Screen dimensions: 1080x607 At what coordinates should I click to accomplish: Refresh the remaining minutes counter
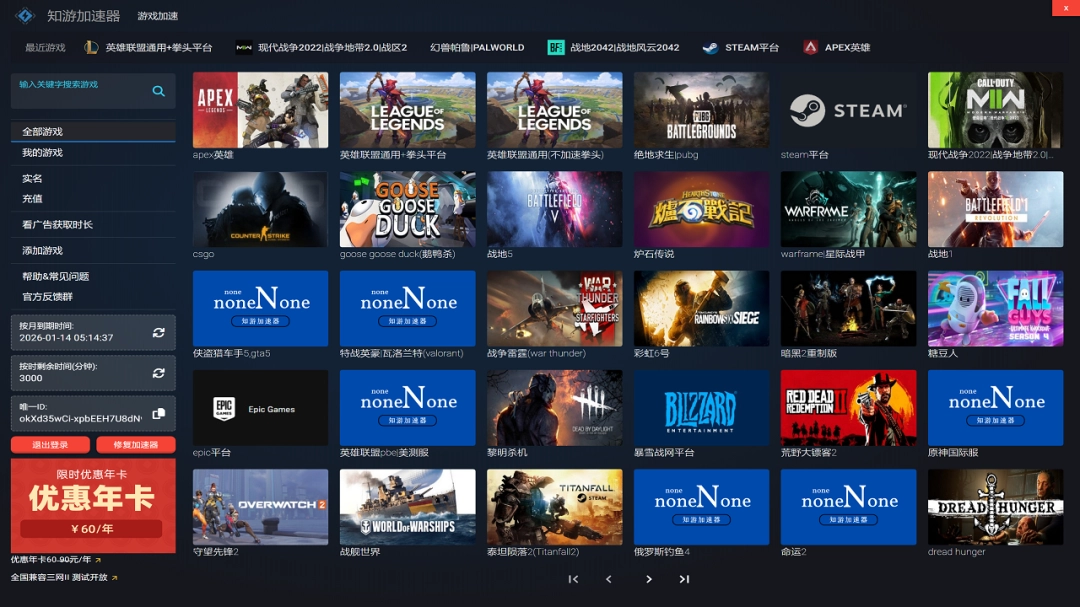tap(158, 373)
